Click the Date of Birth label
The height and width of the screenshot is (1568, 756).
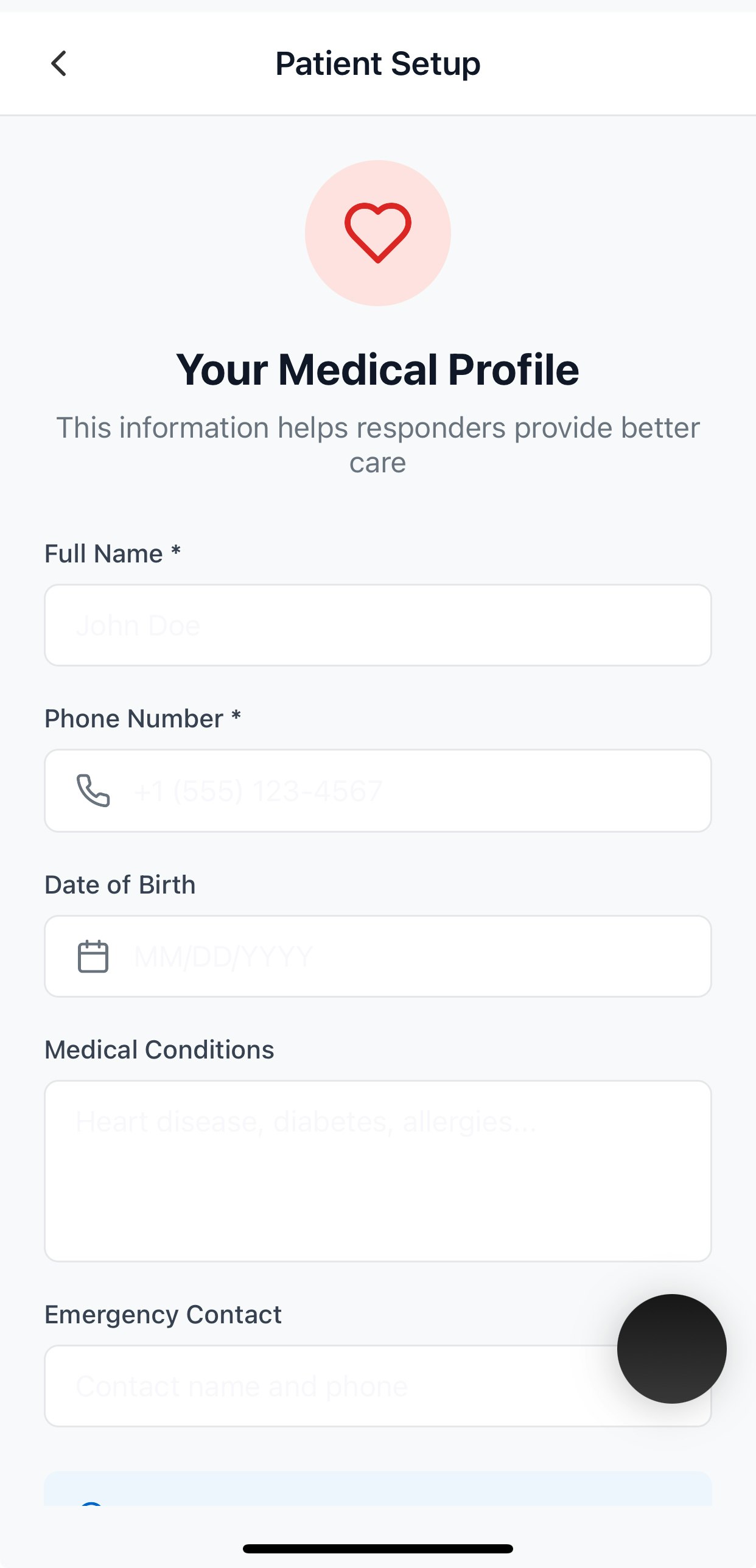121,884
